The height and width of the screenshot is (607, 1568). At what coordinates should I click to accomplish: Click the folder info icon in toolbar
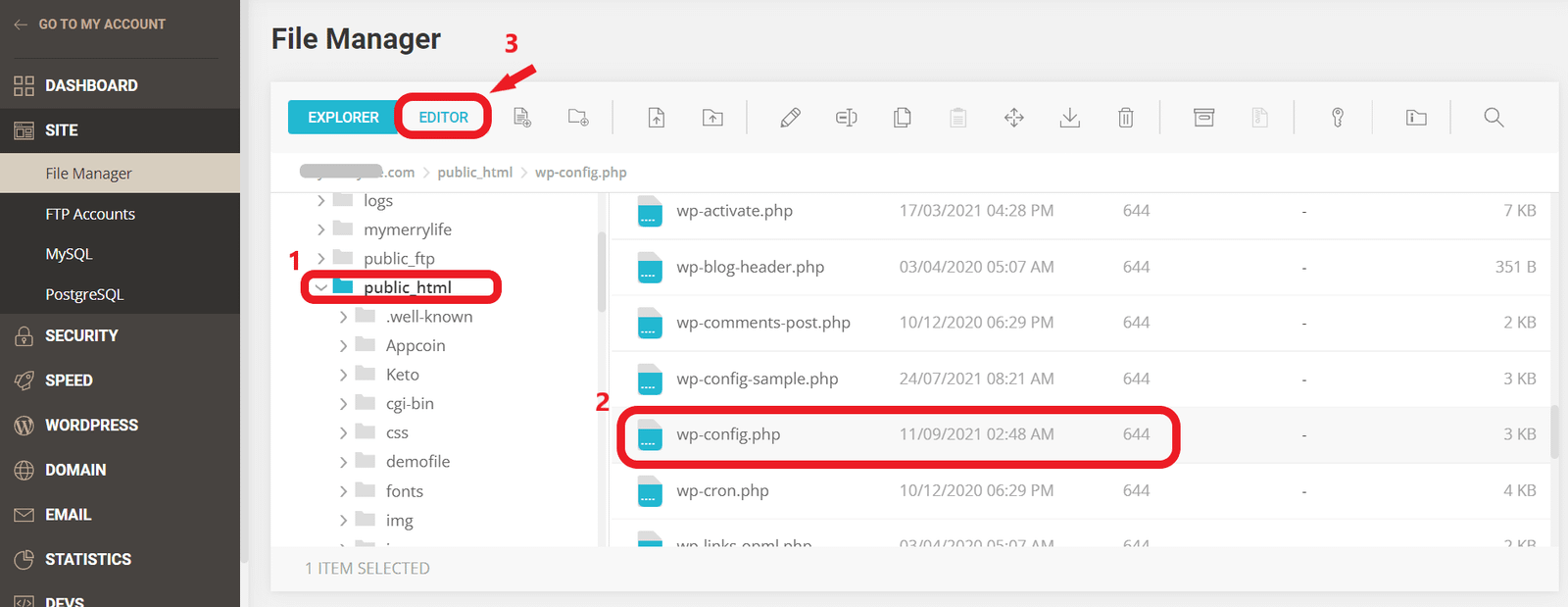coord(1416,118)
